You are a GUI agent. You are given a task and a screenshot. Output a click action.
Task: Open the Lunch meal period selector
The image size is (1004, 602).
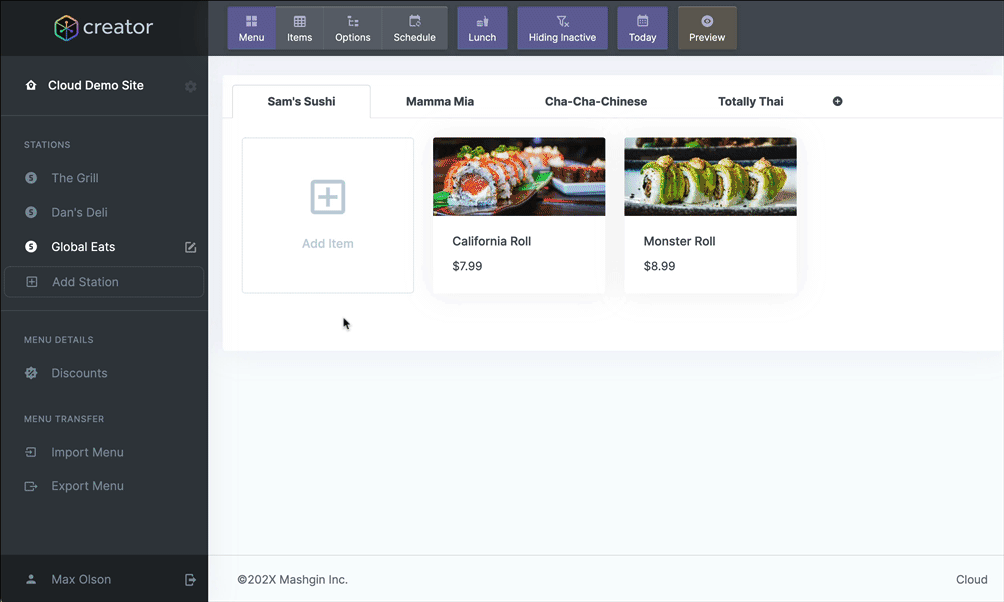[482, 28]
